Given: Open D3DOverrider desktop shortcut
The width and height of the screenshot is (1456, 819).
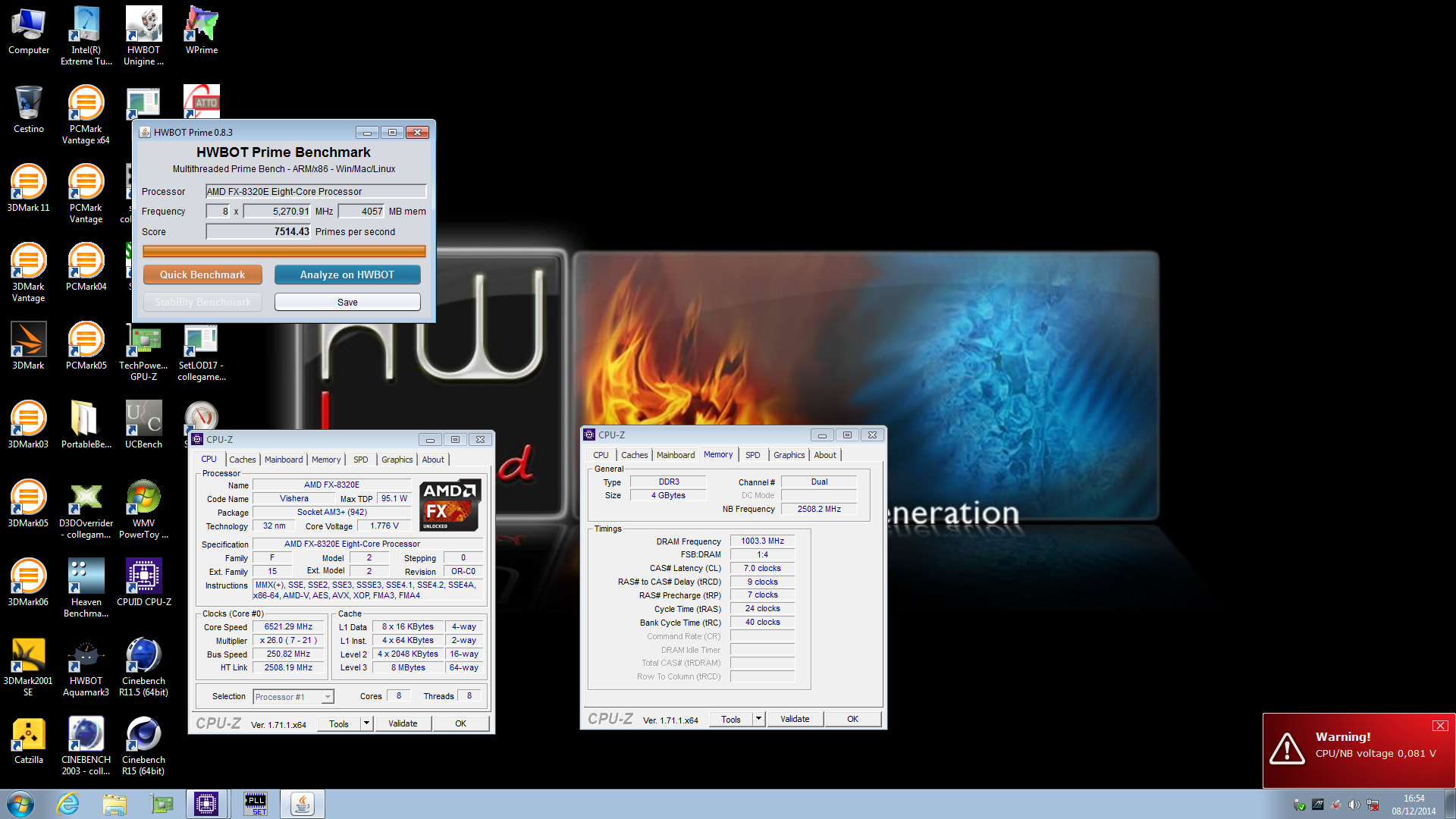Looking at the screenshot, I should [86, 509].
